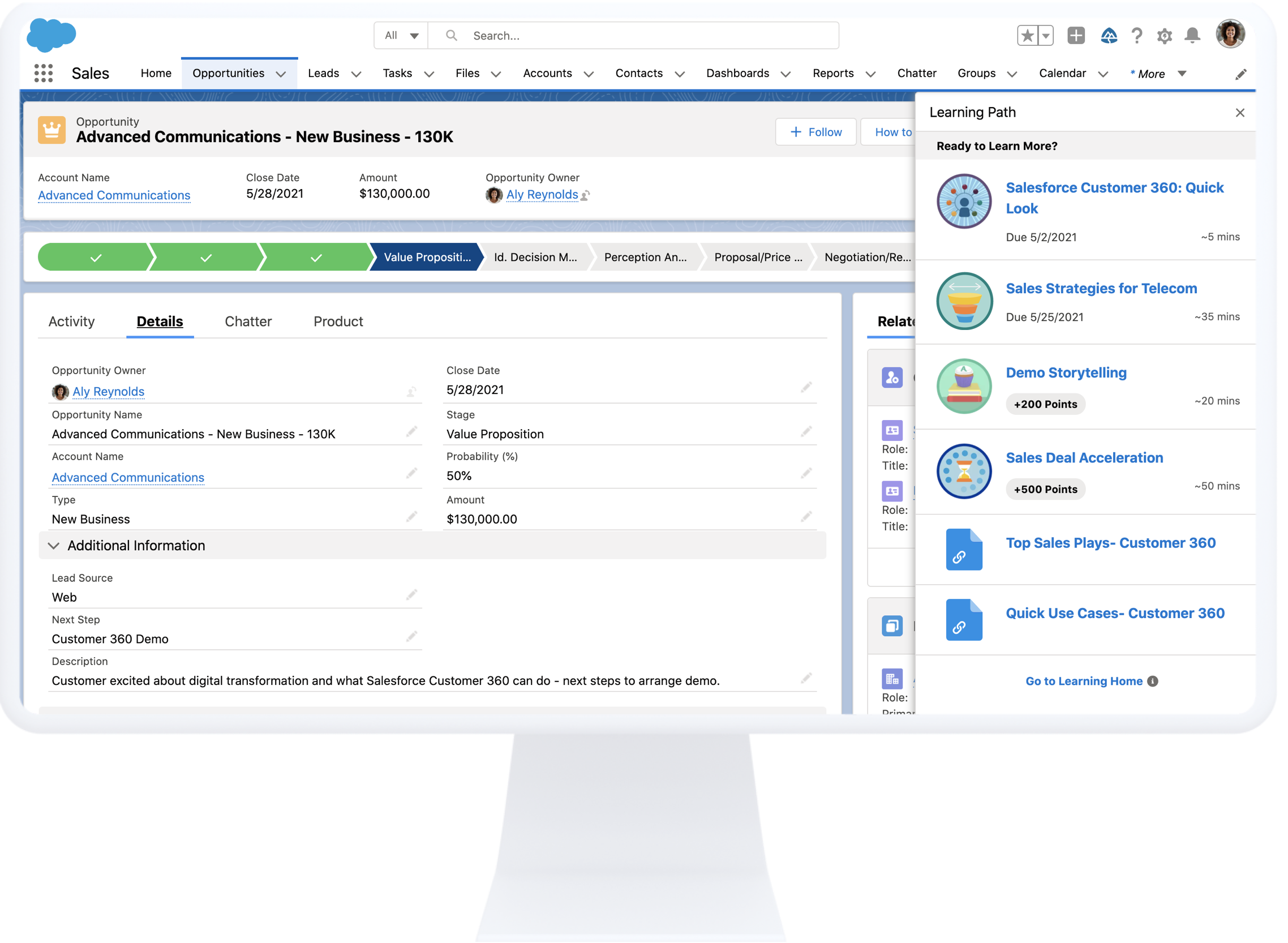Expand the Calendar tab dropdown chevron
Screen dimensions: 1288x943
point(1102,74)
